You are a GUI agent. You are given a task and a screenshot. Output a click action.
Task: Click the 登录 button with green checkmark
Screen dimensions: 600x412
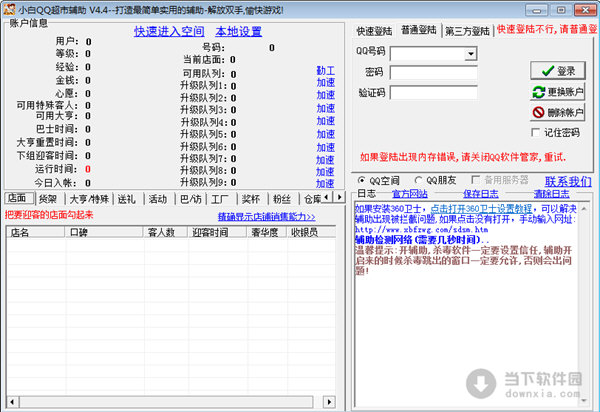pos(558,71)
